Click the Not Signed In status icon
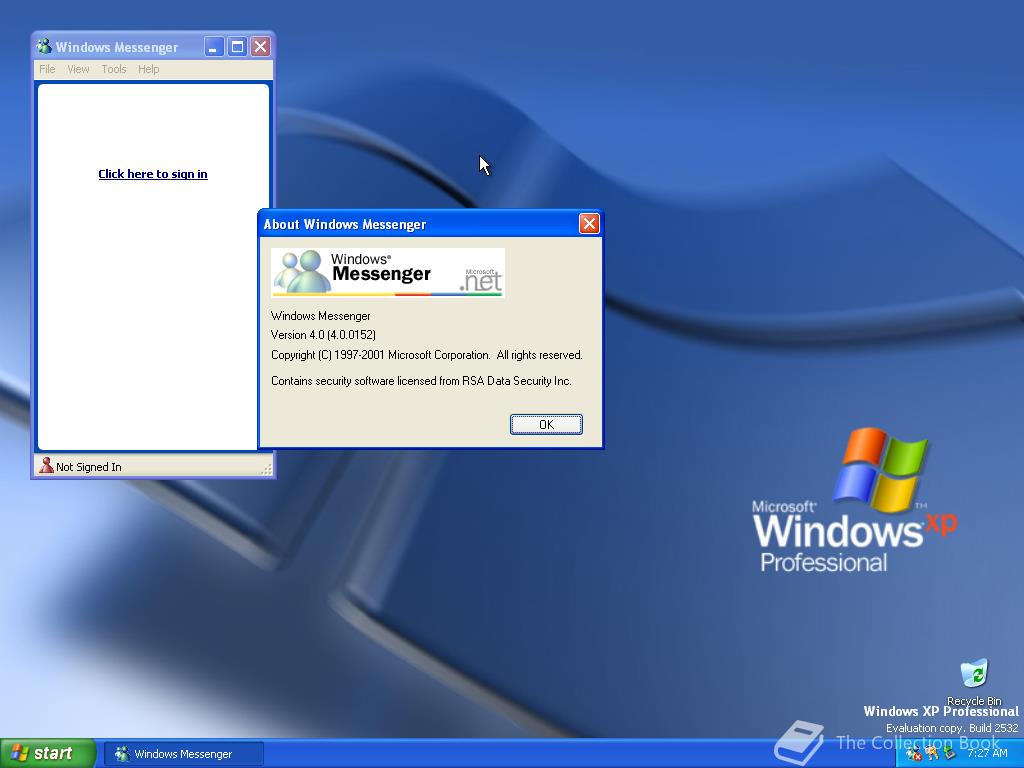The image size is (1024, 768). click(x=46, y=466)
